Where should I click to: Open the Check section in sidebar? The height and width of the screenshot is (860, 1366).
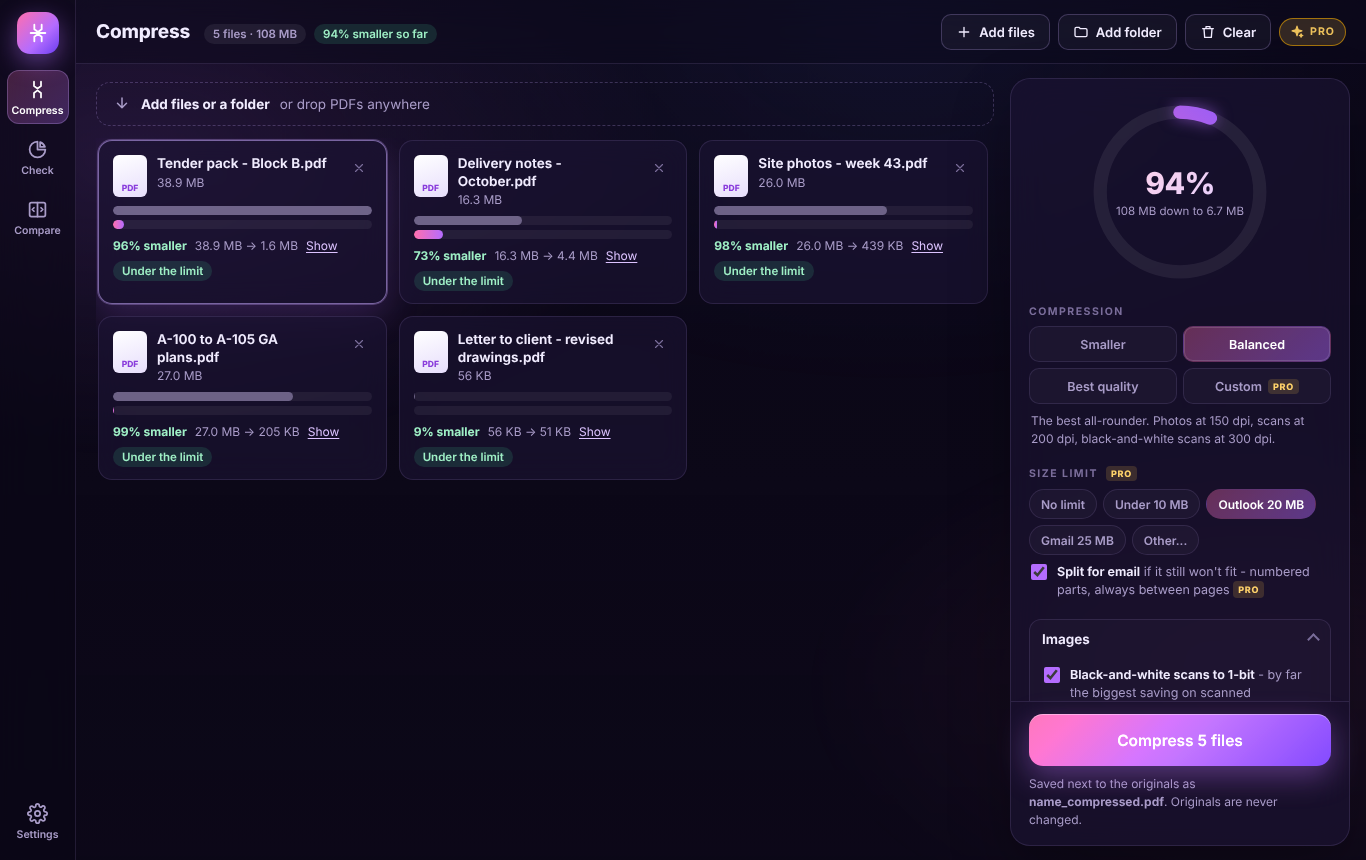(x=37, y=157)
